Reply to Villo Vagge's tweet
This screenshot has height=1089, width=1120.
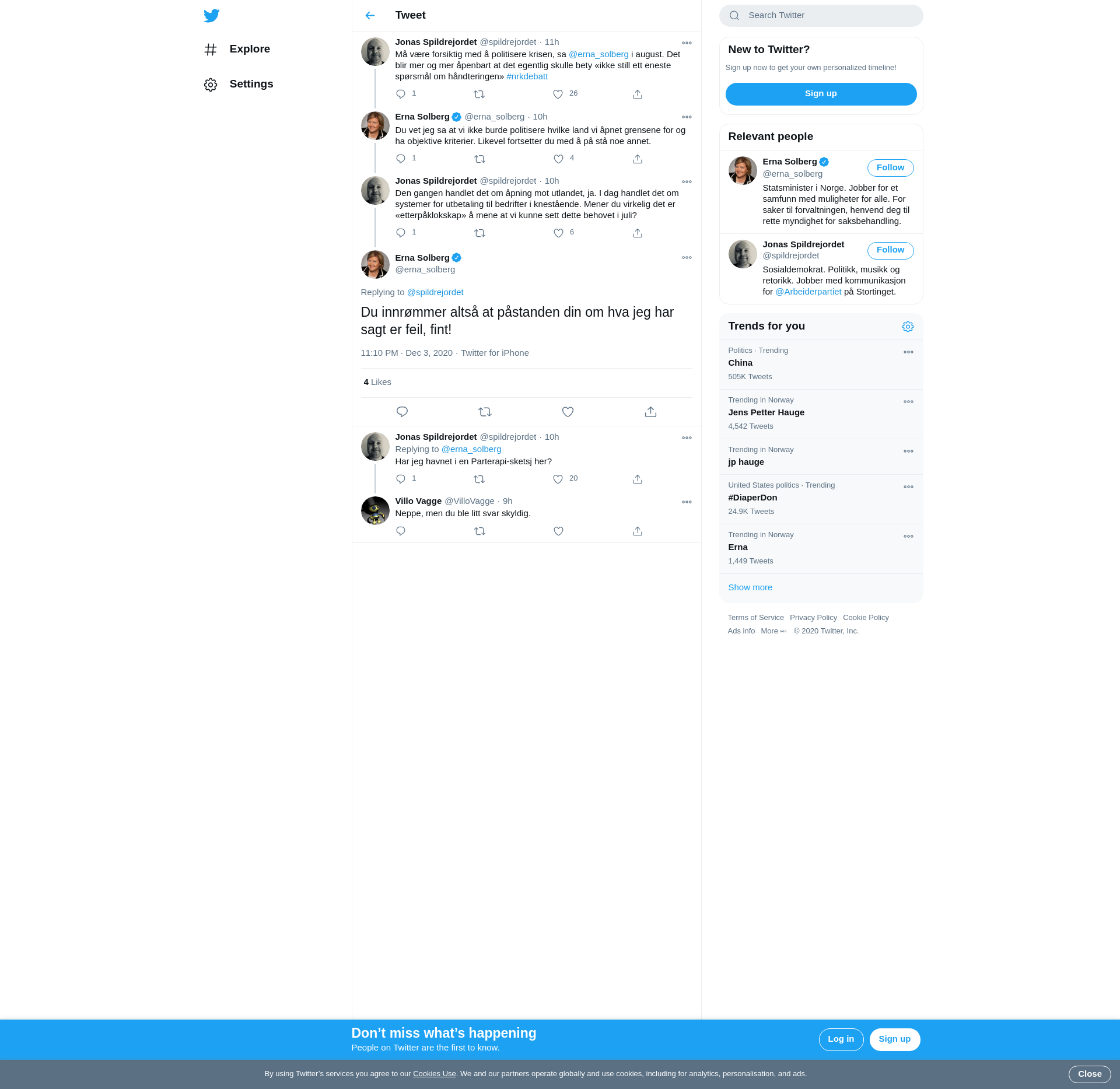(x=401, y=531)
